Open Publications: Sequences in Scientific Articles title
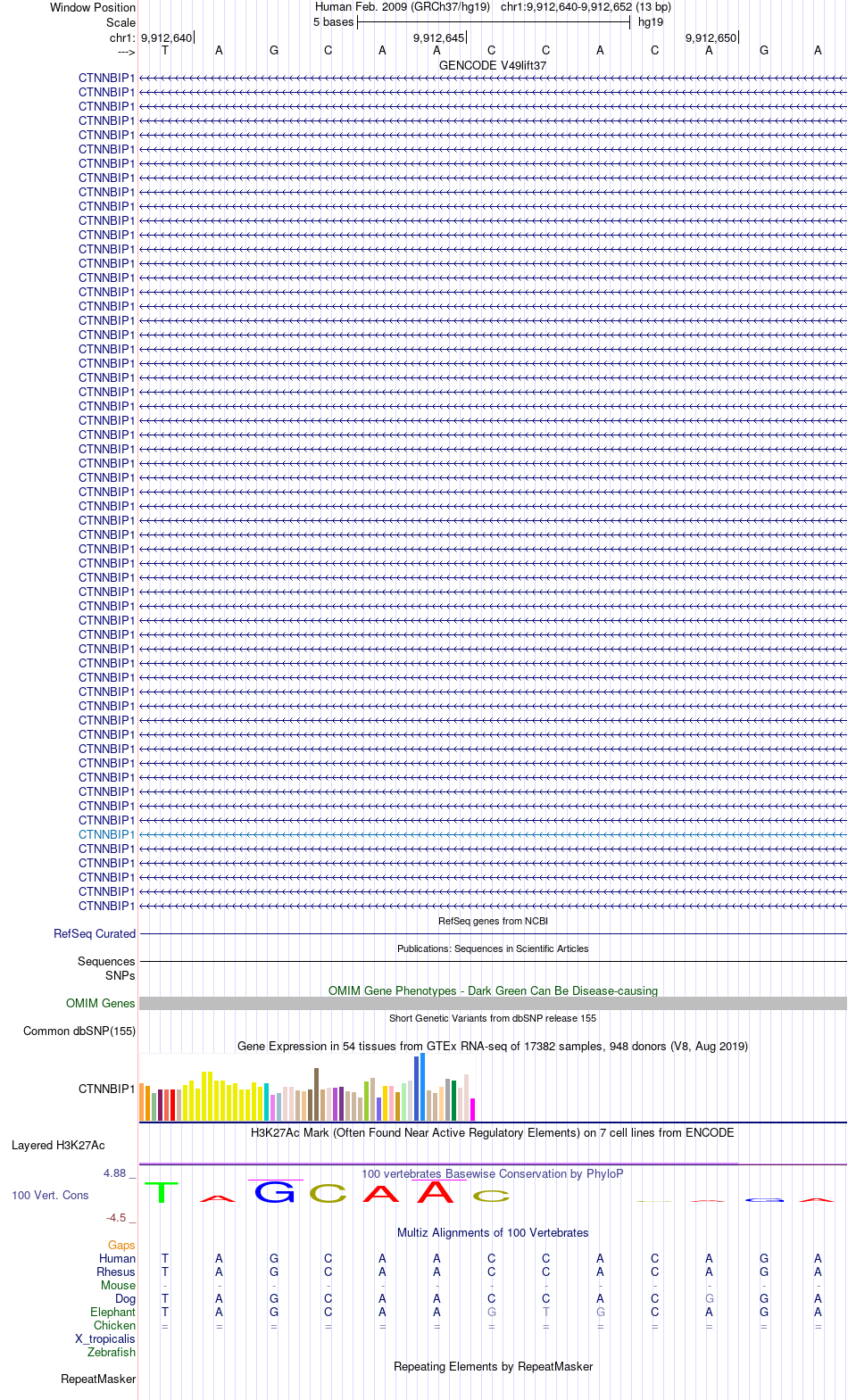 [x=493, y=949]
